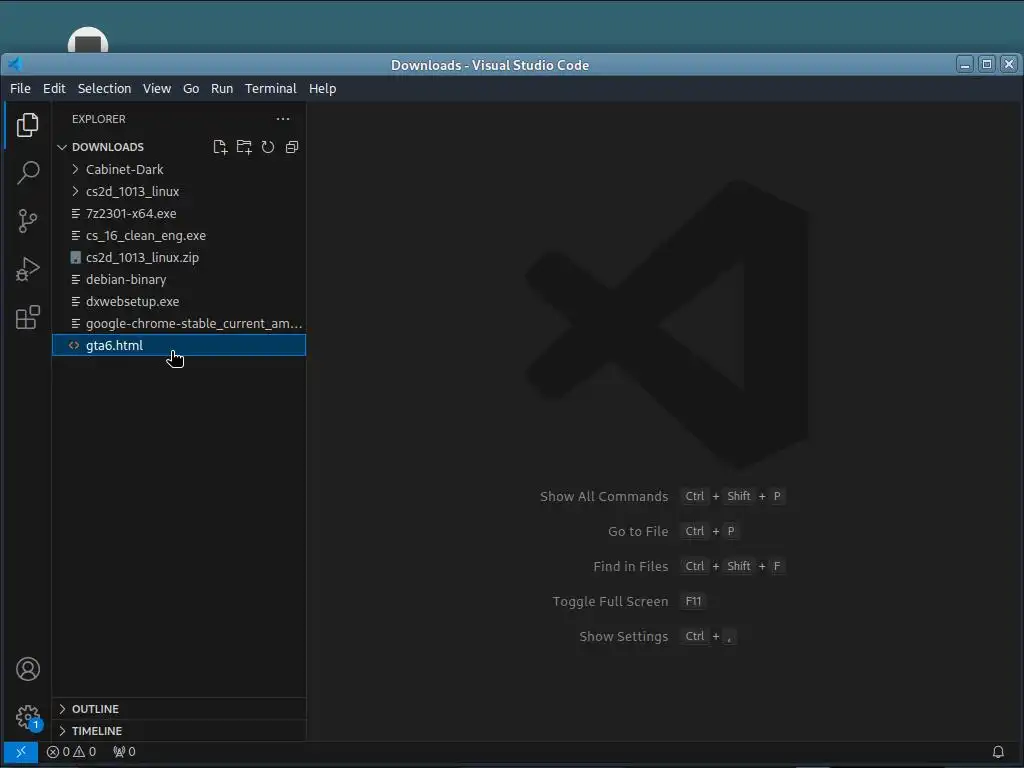The height and width of the screenshot is (768, 1024).
Task: Click the New Folder icon
Action: [244, 147]
